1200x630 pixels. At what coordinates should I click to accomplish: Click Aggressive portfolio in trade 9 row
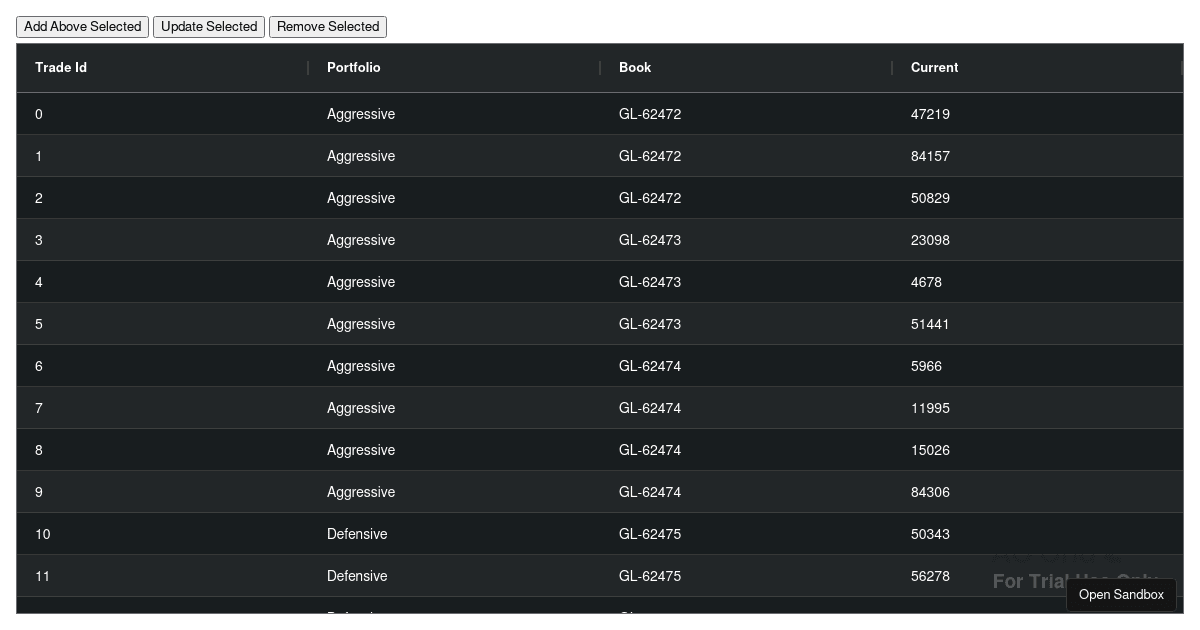tap(361, 492)
